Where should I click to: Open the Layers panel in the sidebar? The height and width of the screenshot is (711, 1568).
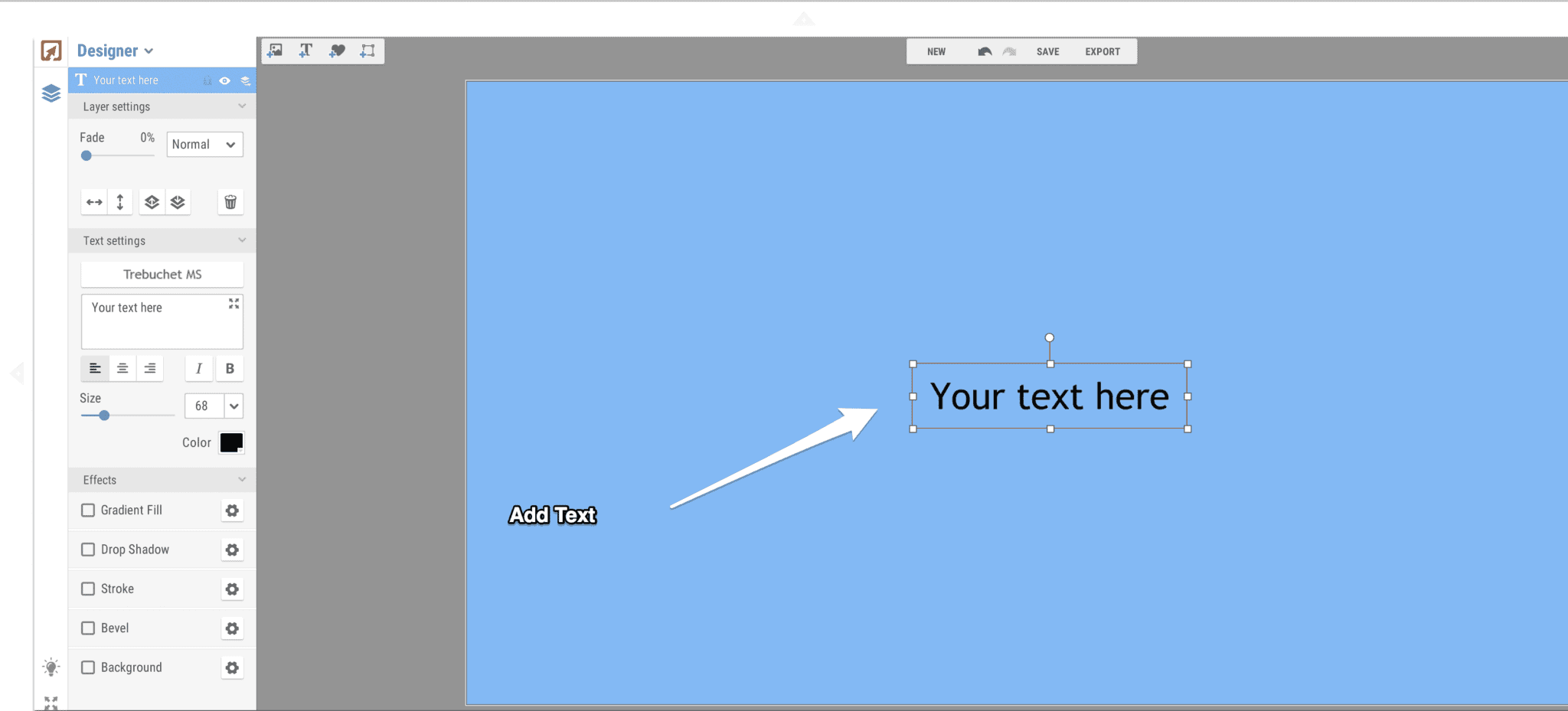coord(51,93)
